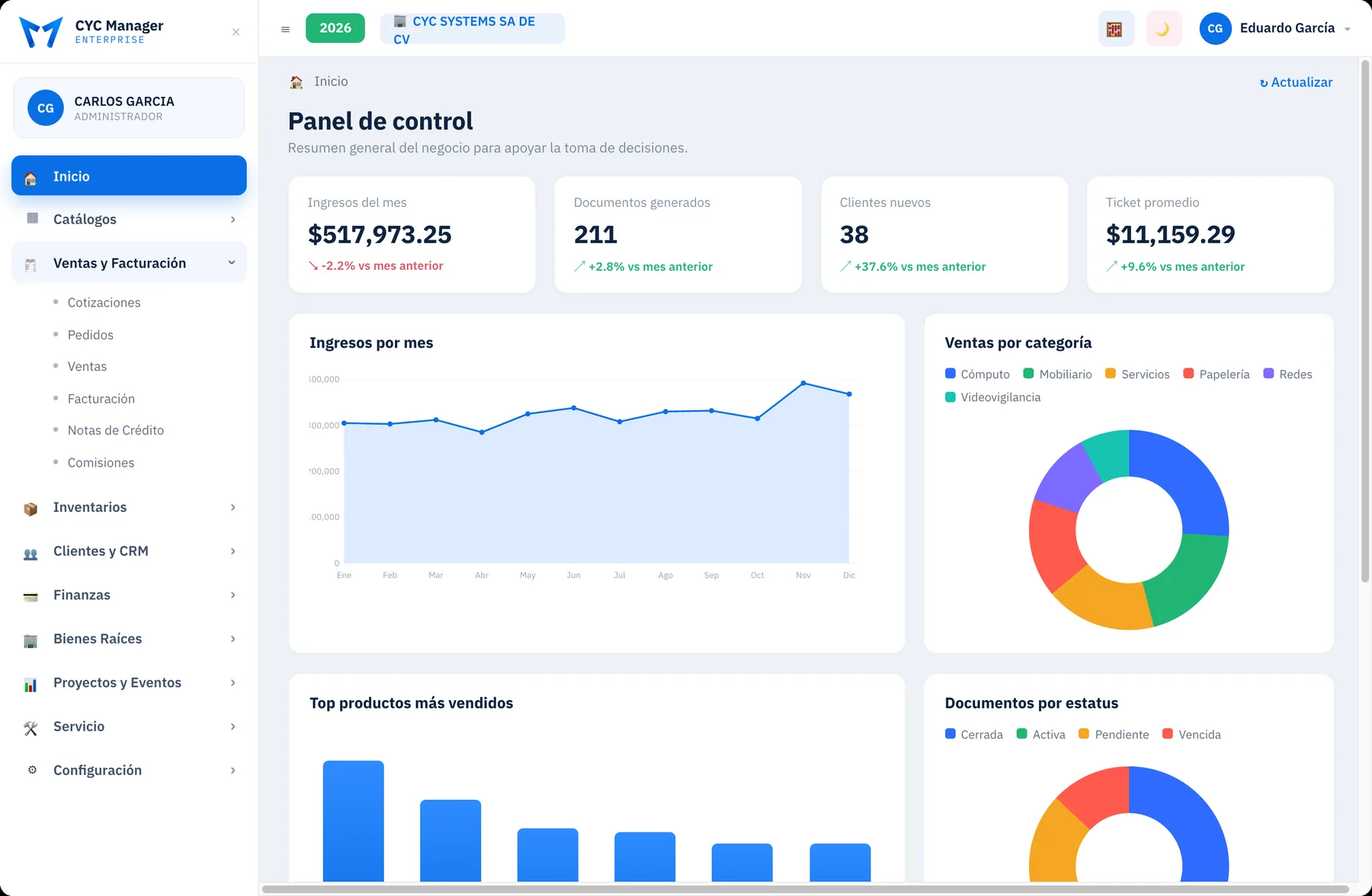Toggle the Redes legend swatch

tap(1269, 374)
